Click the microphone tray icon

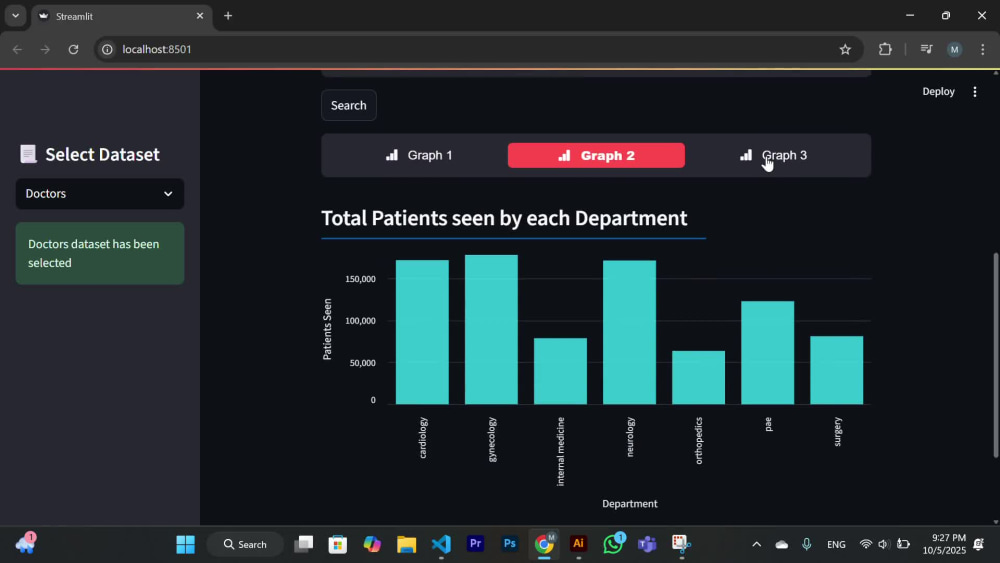807,544
